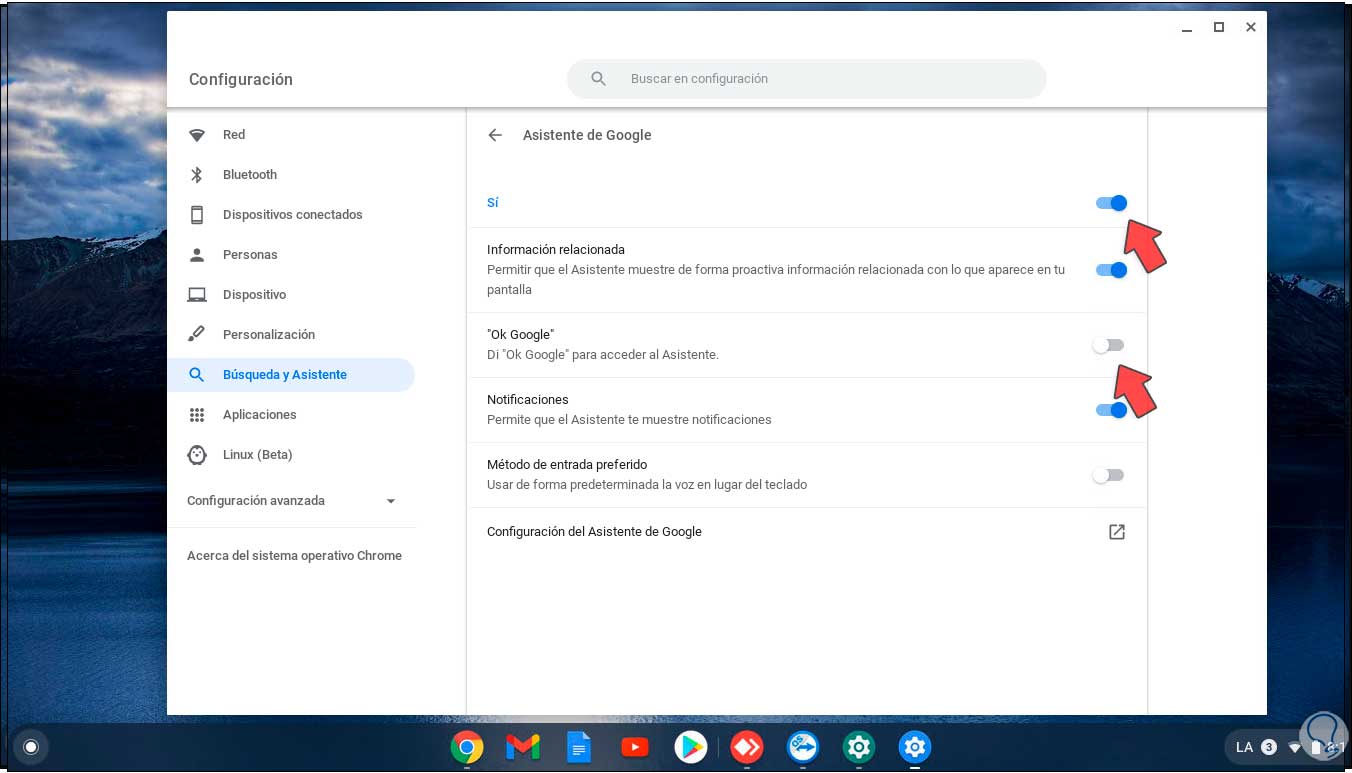The image size is (1352, 773).
Task: Open the Bluetooth settings section
Action: [291, 175]
